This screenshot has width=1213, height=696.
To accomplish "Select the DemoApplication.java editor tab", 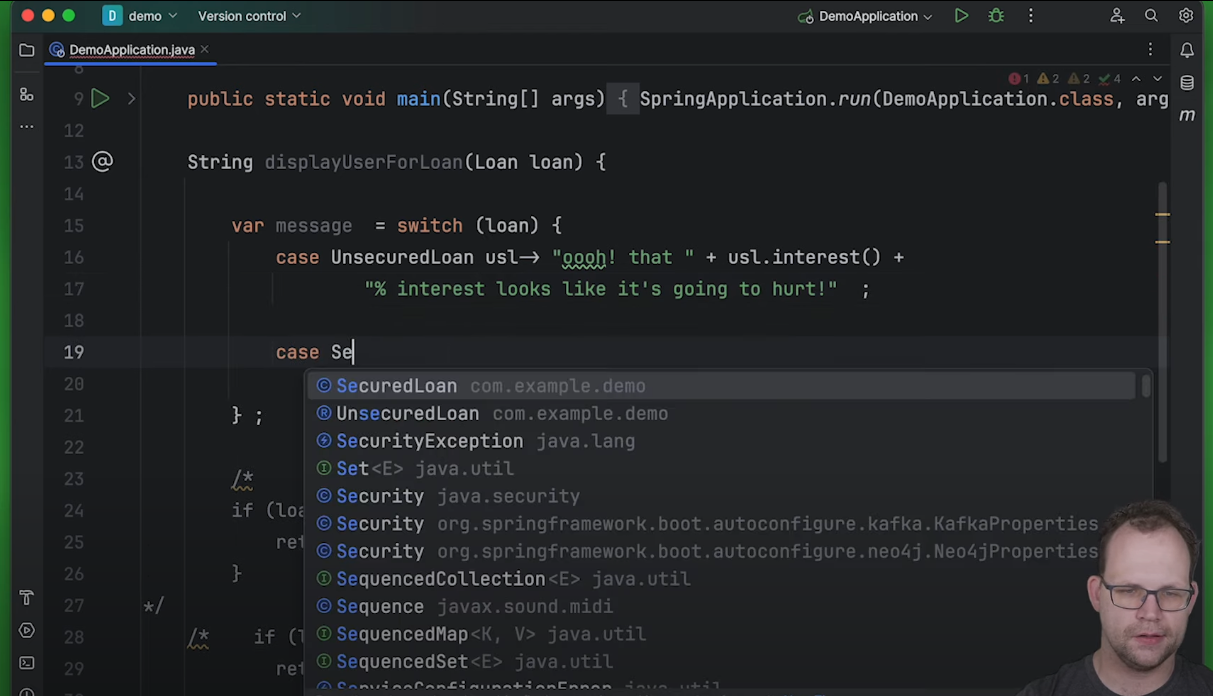I will (125, 49).
